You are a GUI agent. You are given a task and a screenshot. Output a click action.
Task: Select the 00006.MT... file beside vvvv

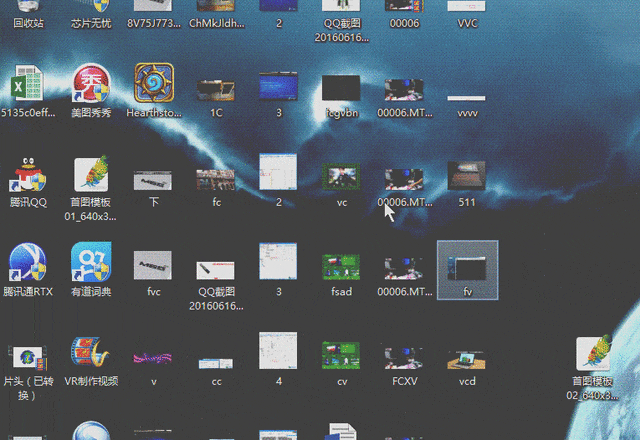pyautogui.click(x=404, y=98)
